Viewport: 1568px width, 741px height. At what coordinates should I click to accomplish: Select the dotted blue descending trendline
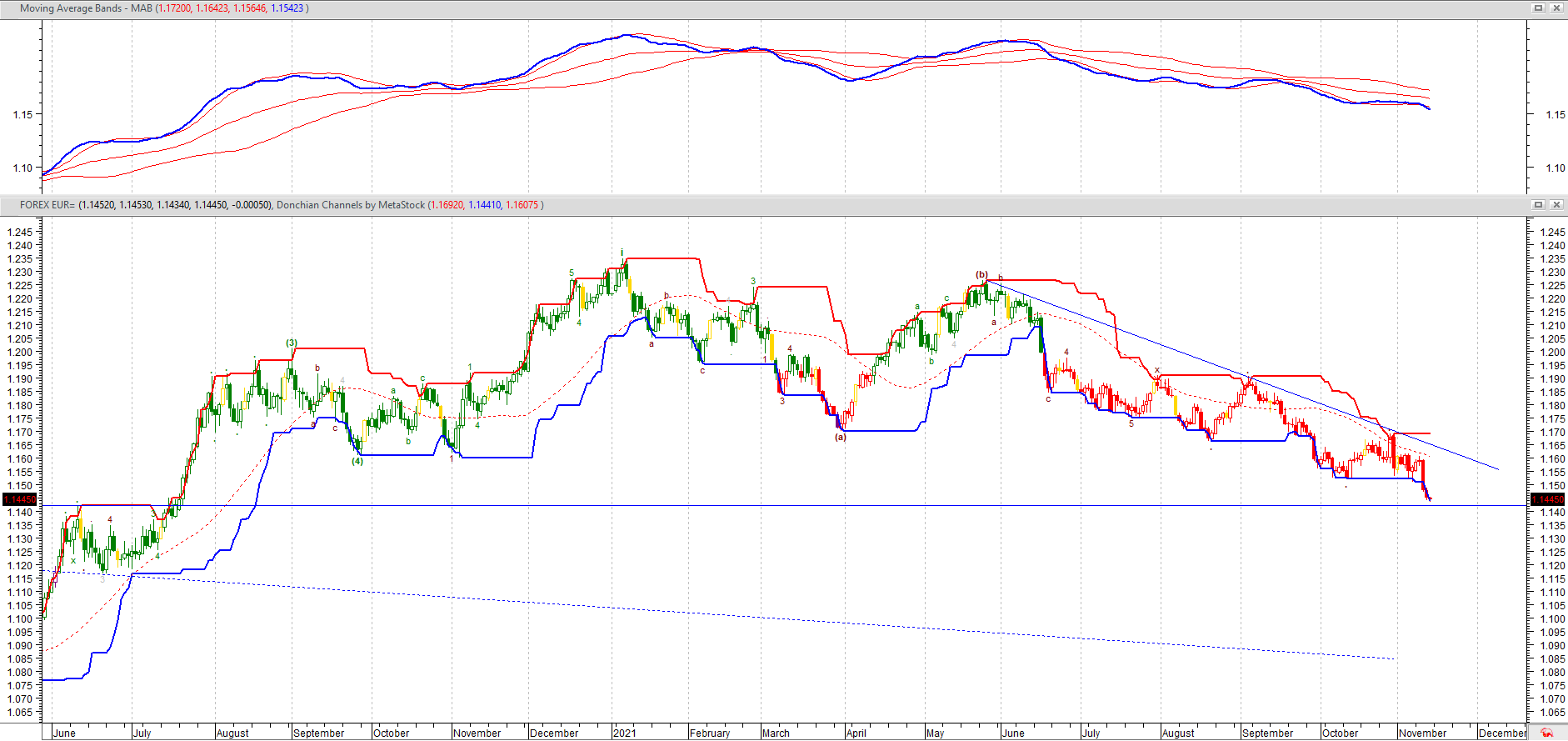pos(750,617)
